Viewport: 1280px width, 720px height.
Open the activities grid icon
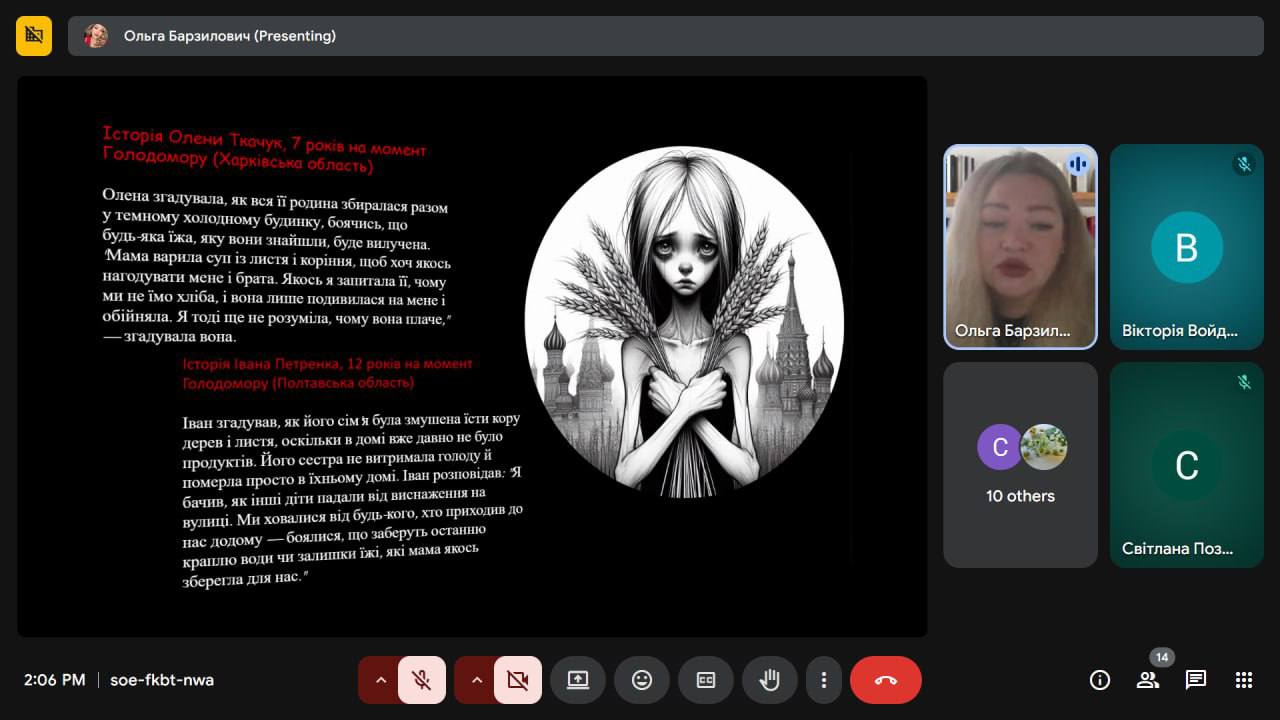[1244, 680]
